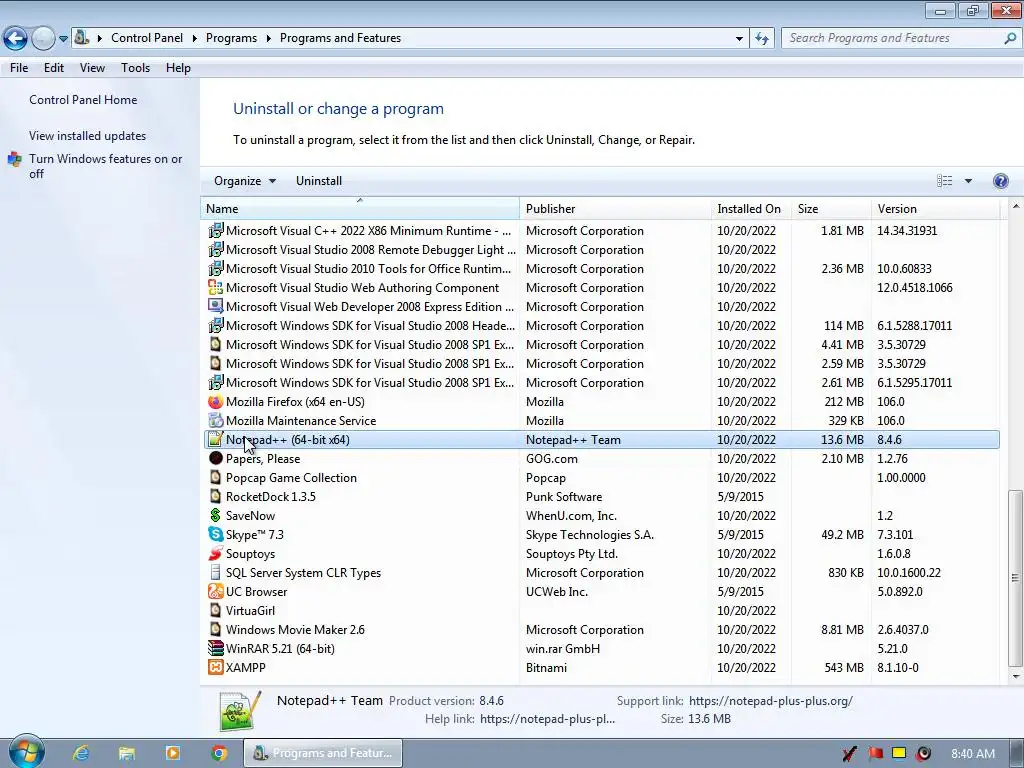Select the SQL Server System CLR Types icon
1024x768 pixels.
(x=215, y=573)
